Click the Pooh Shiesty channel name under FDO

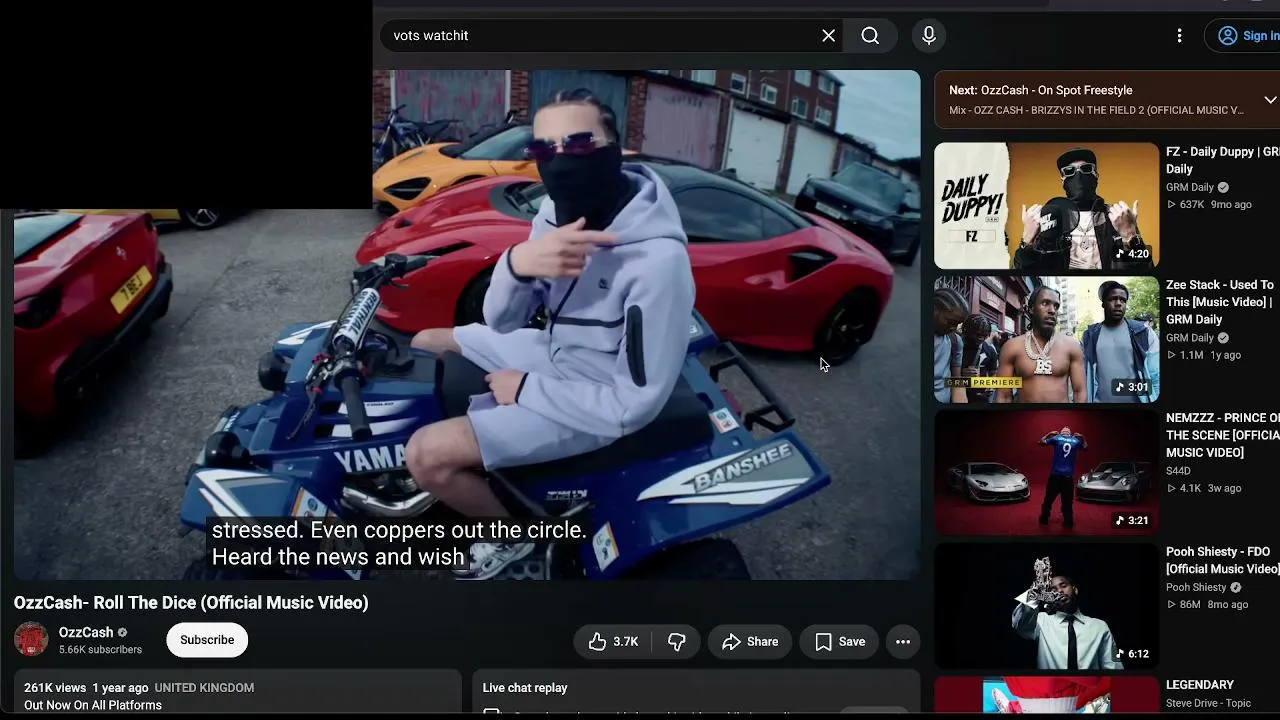coord(1196,587)
